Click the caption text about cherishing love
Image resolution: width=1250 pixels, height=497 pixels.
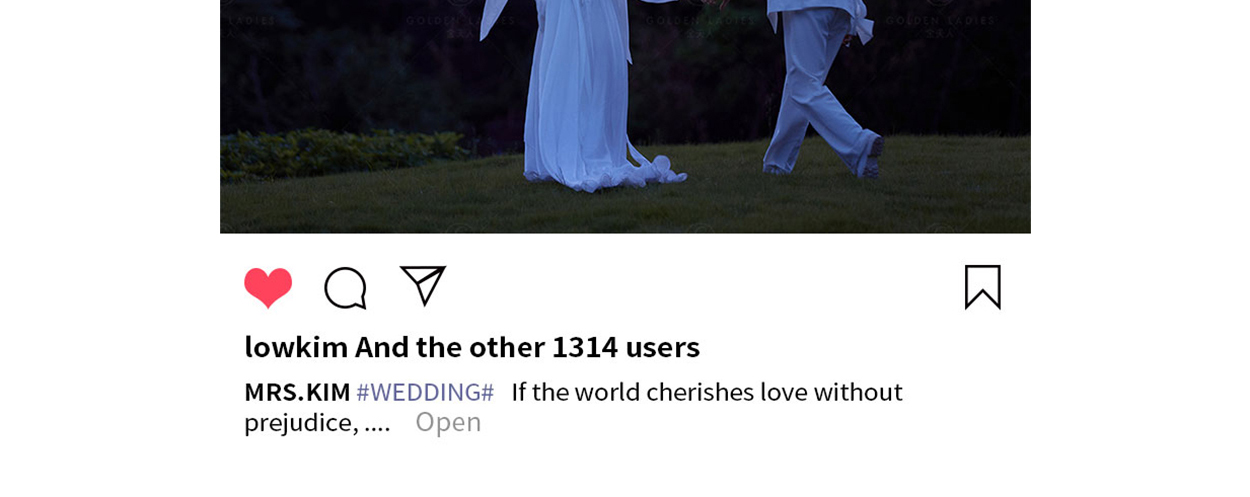pos(707,391)
